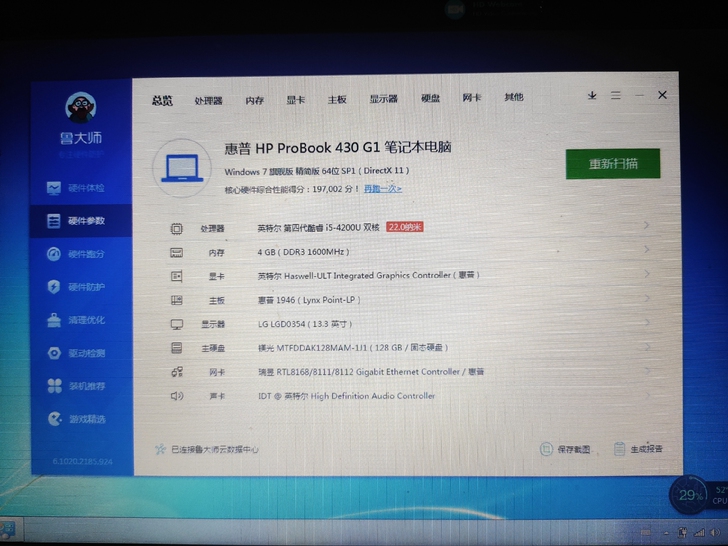The image size is (728, 546).
Task: Click the green 重新扫描 button
Action: click(x=613, y=163)
